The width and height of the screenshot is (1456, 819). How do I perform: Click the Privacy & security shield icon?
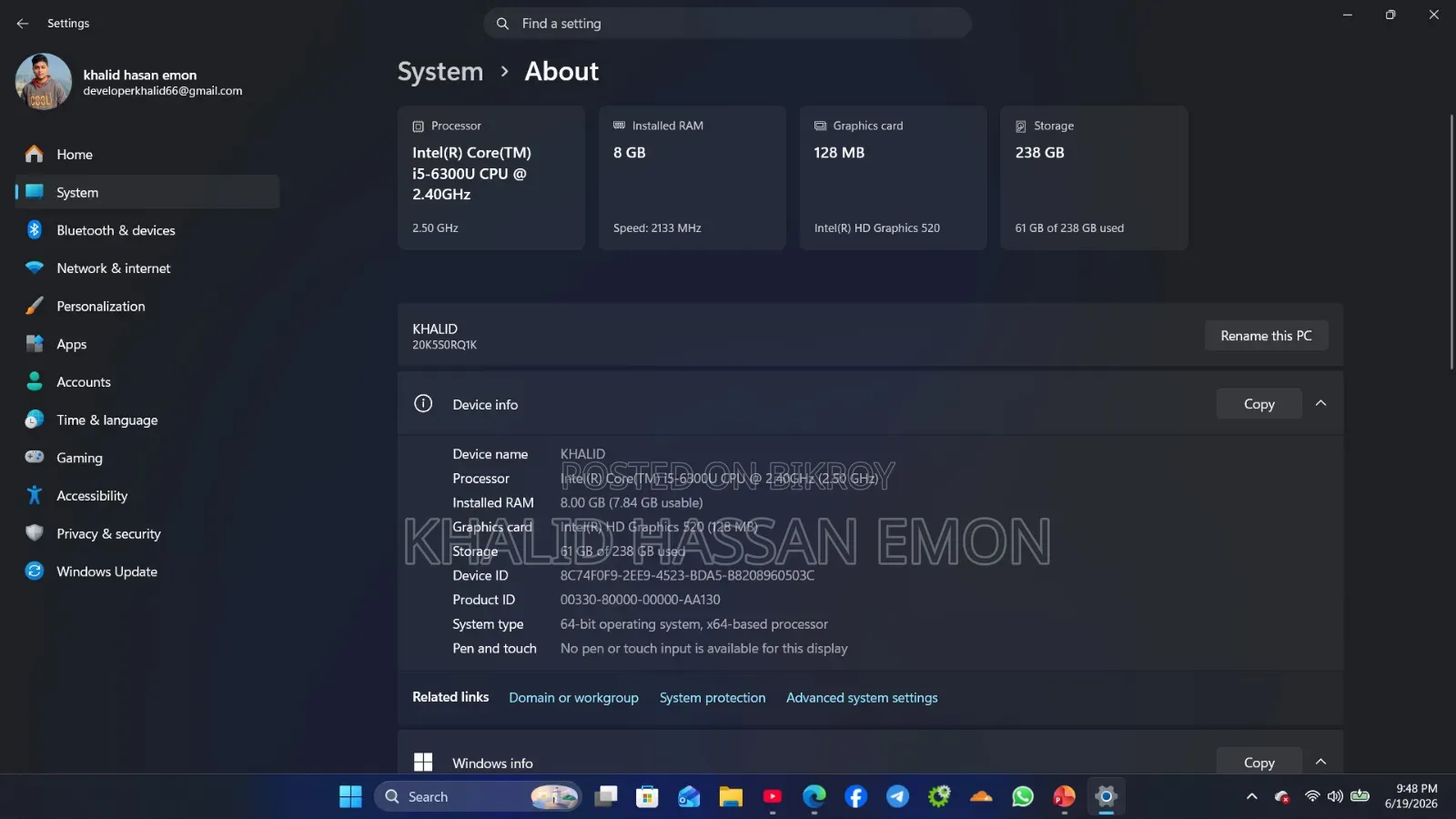(35, 533)
